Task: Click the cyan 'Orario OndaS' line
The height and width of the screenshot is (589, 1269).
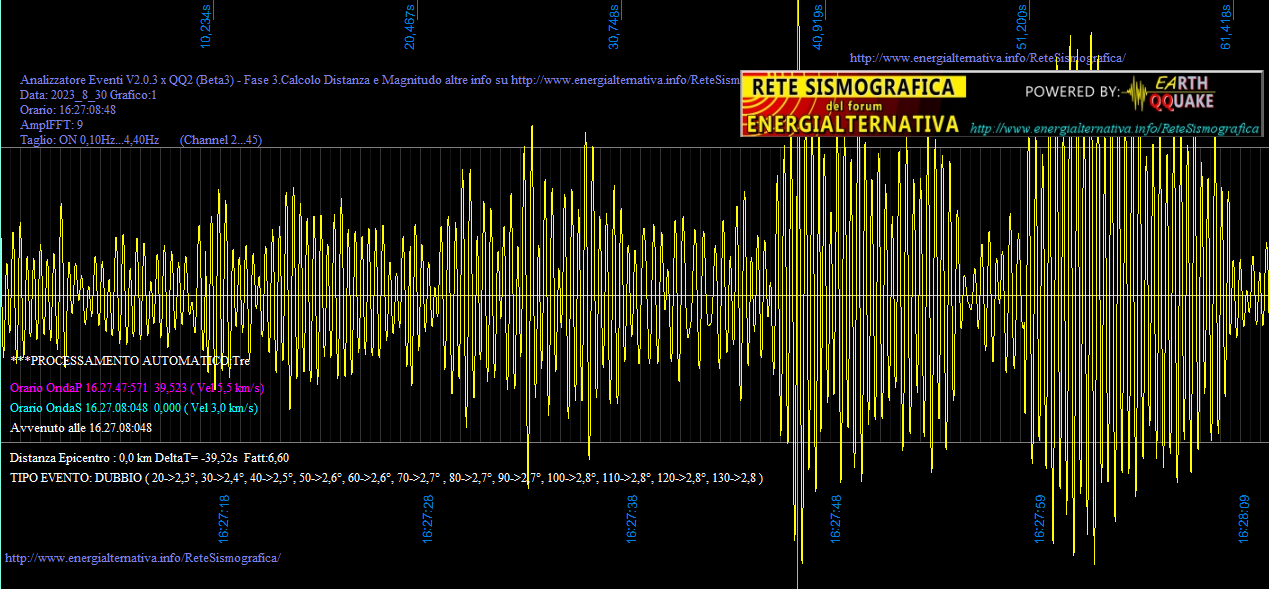Action: [x=134, y=408]
